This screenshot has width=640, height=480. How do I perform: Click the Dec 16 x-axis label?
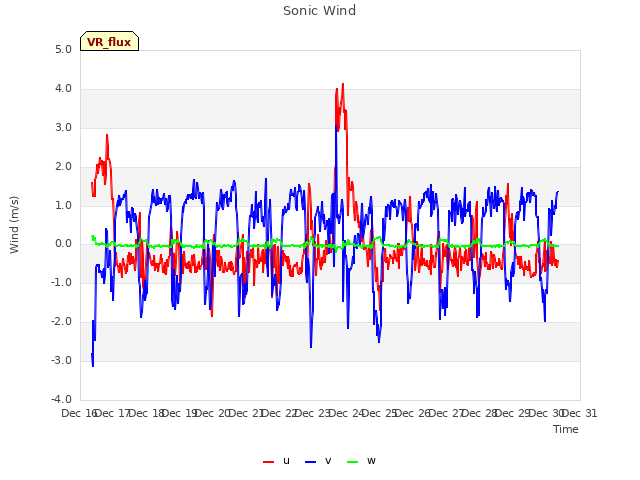(79, 413)
